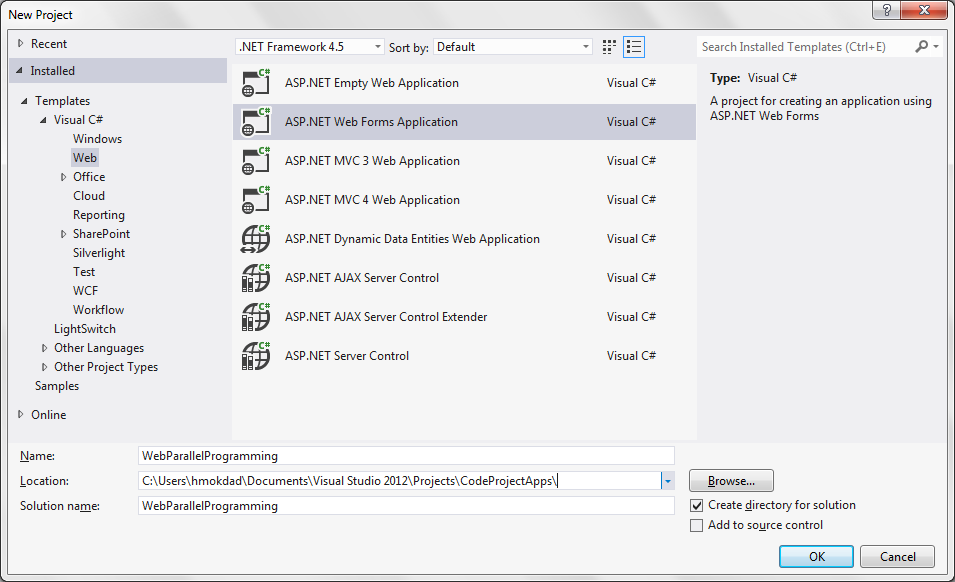Collapse the Templates tree node
Screen dimensions: 955x582
24,101
